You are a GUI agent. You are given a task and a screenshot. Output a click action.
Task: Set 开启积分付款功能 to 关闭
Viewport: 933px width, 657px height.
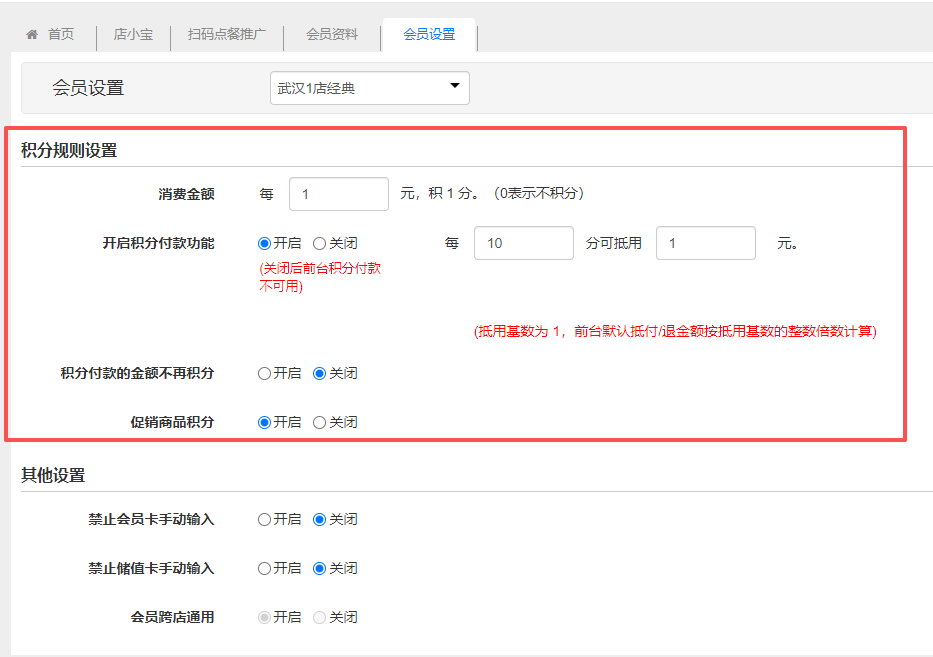(320, 243)
